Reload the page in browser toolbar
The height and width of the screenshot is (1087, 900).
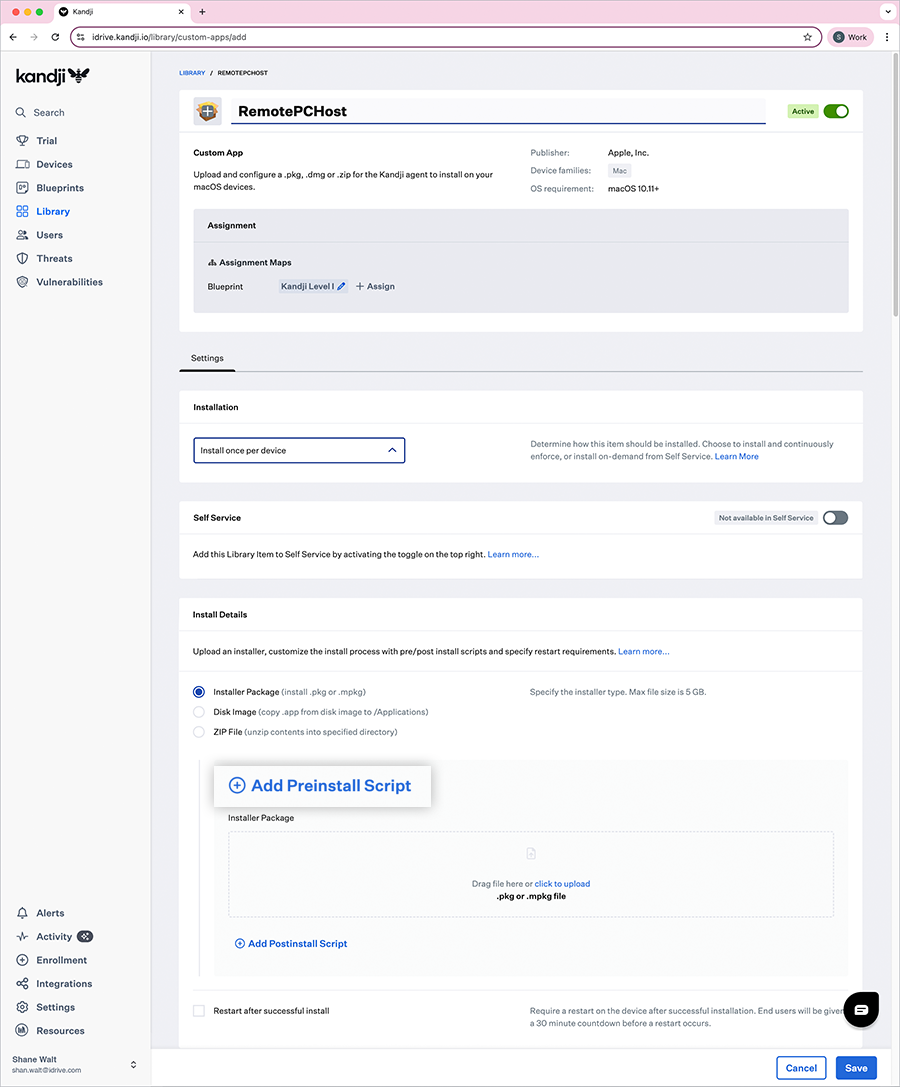click(x=55, y=37)
